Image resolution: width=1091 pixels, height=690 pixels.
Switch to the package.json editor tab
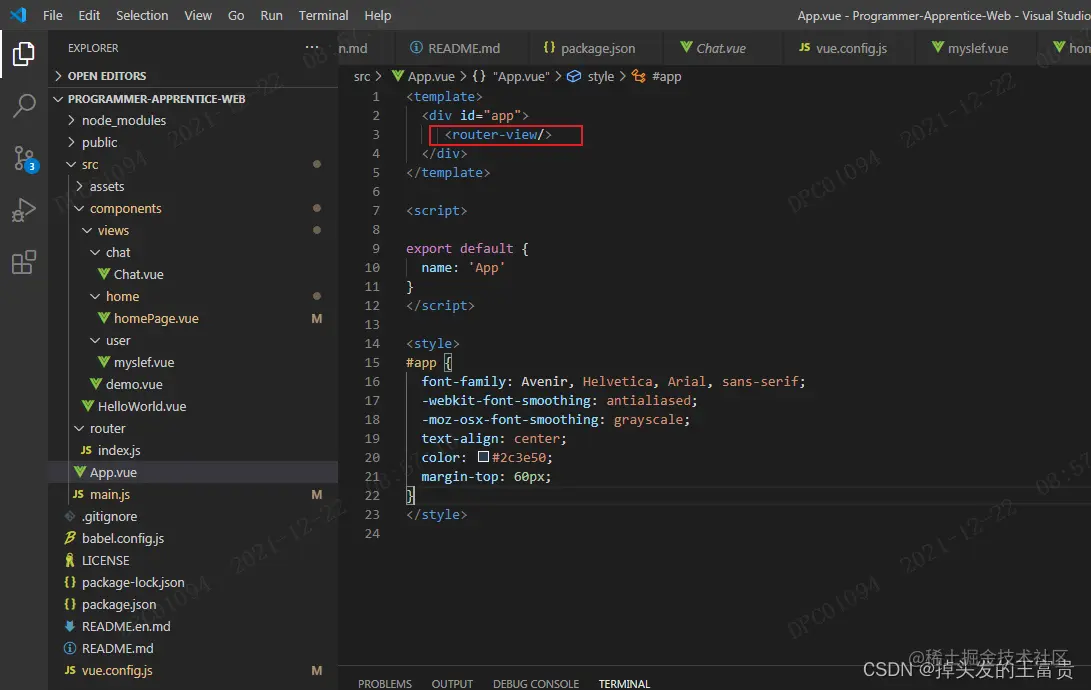(597, 48)
